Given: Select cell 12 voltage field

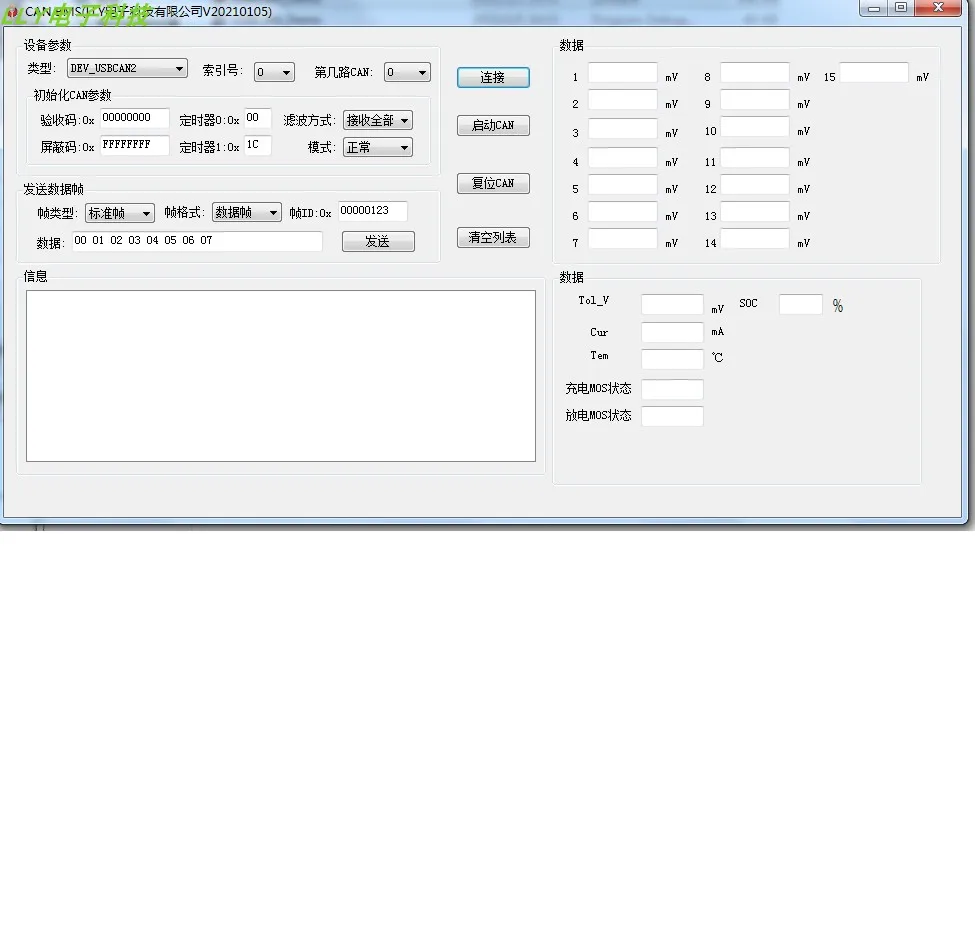Looking at the screenshot, I should (755, 185).
